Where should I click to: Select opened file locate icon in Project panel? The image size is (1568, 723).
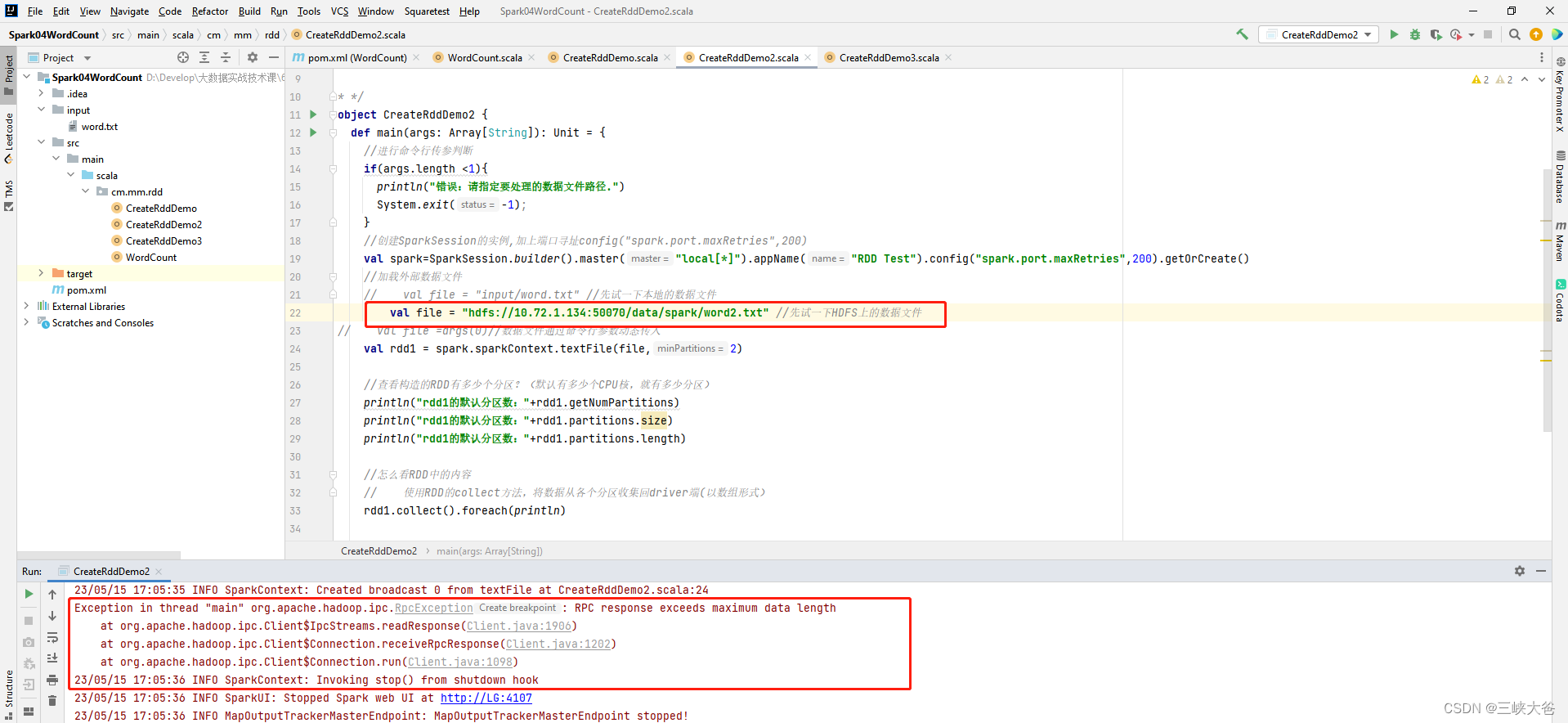point(183,57)
